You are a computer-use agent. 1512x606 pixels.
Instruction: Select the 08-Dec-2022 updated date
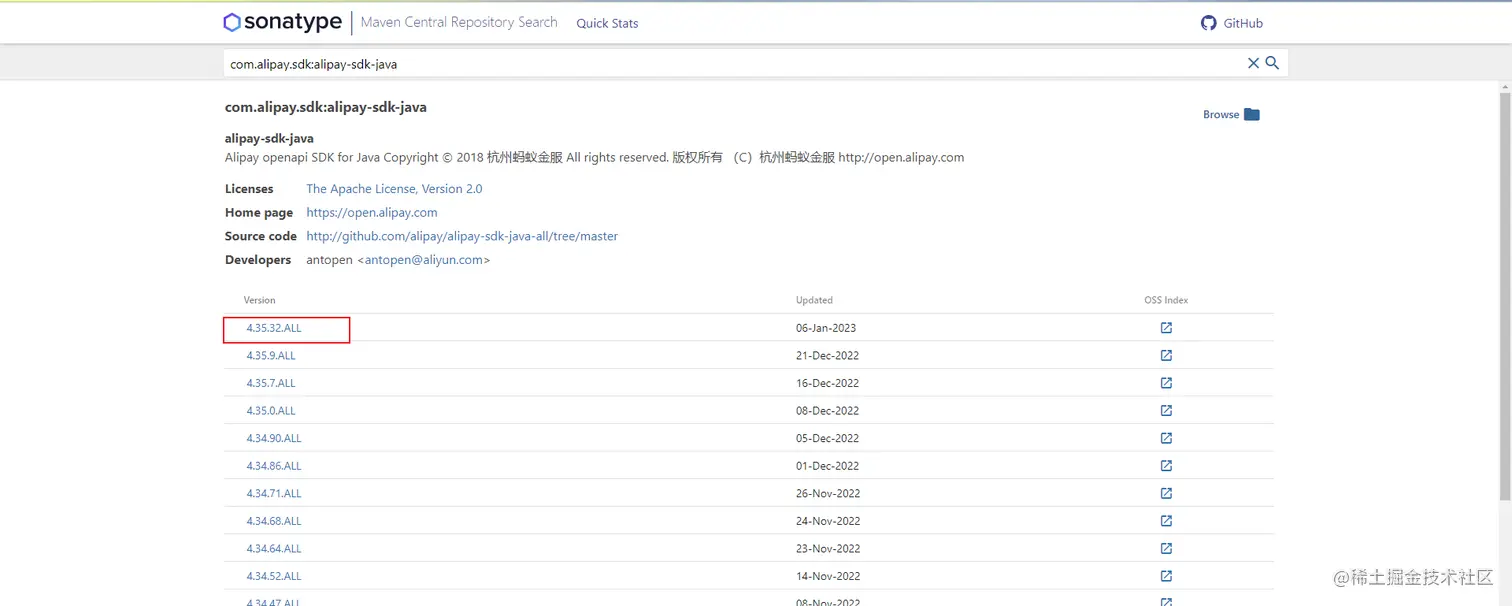click(x=827, y=411)
